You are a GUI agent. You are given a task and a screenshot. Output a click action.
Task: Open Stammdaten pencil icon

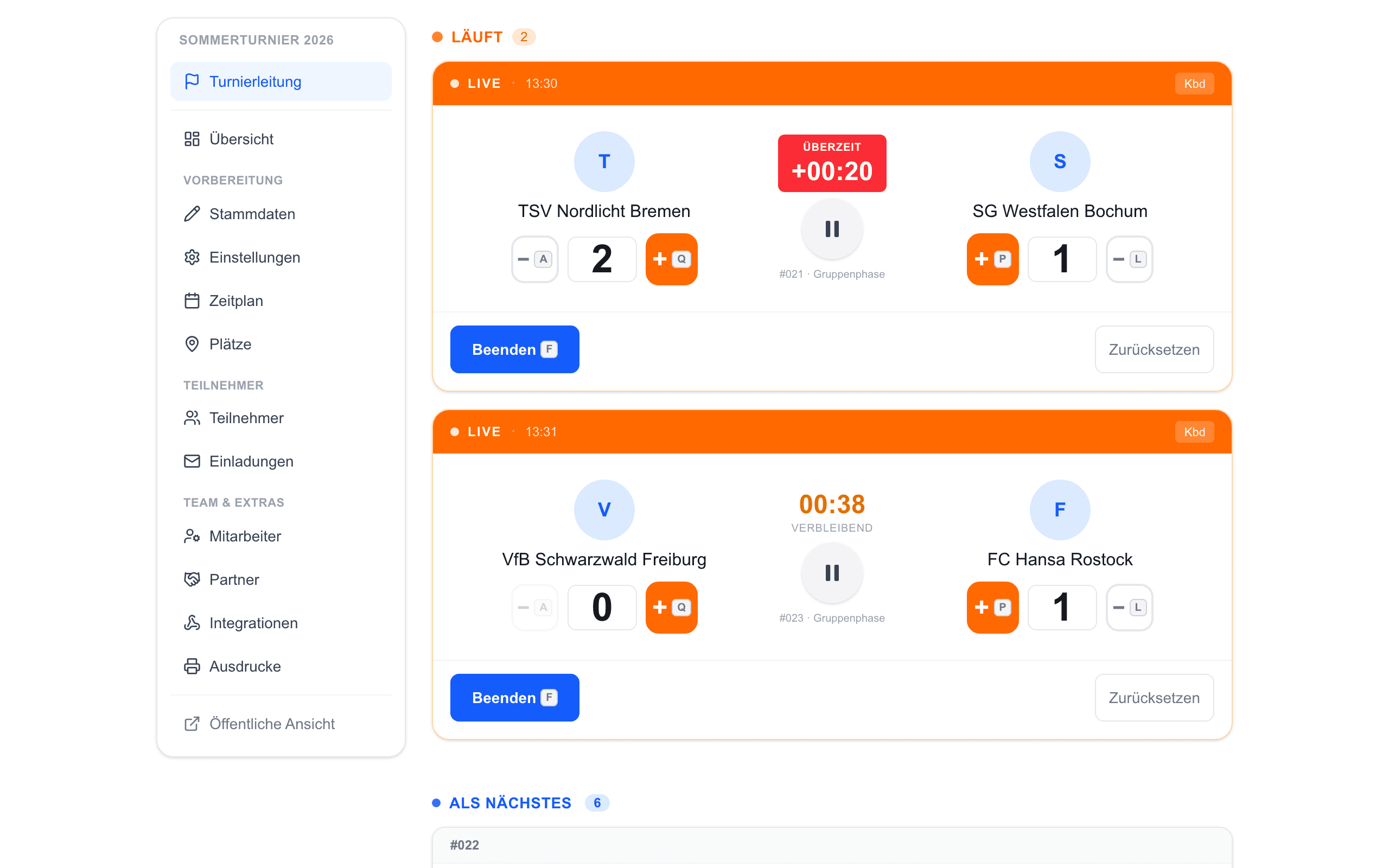pyautogui.click(x=192, y=214)
